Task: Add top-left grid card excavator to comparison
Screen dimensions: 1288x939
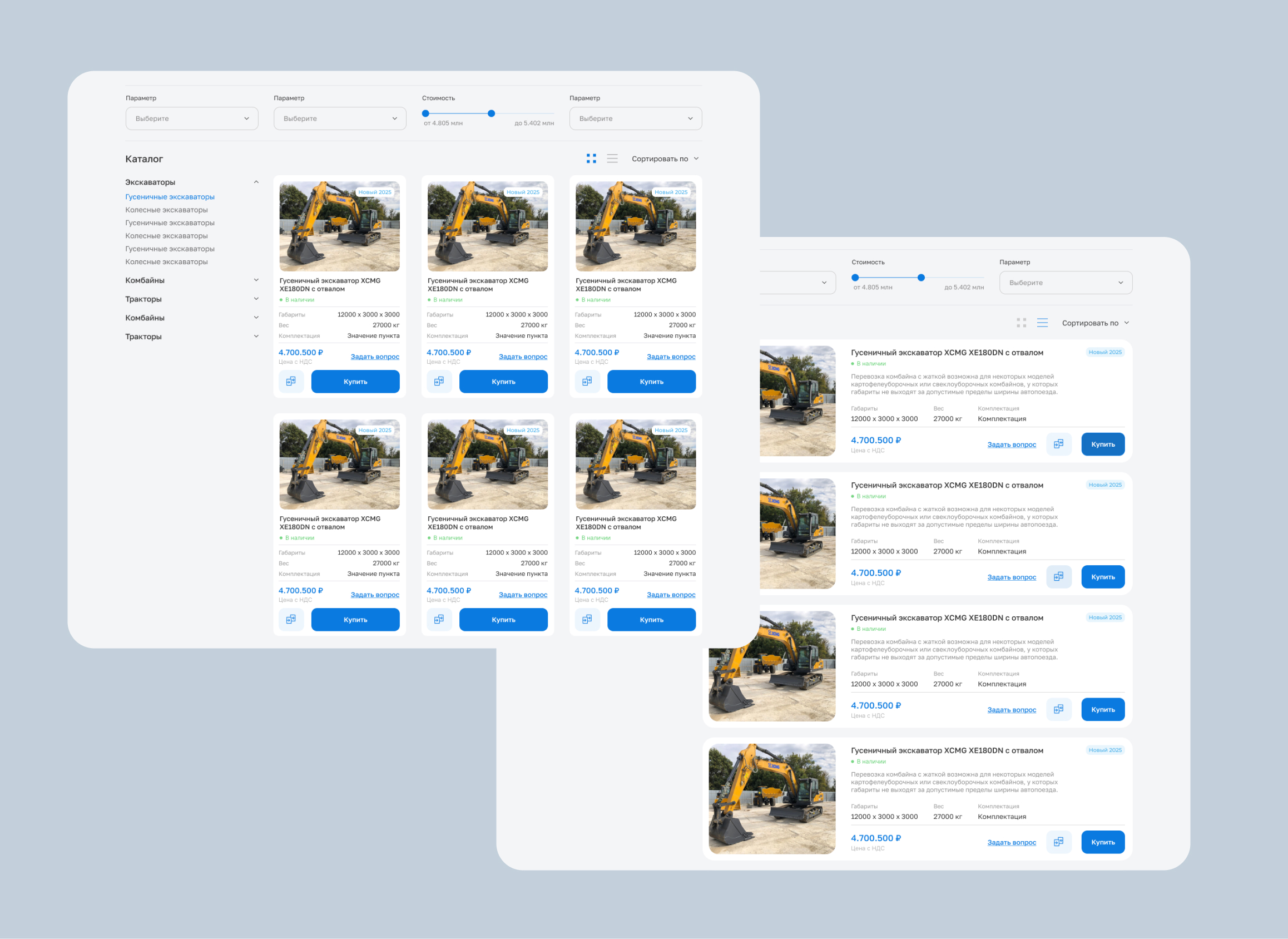Action: click(x=291, y=382)
